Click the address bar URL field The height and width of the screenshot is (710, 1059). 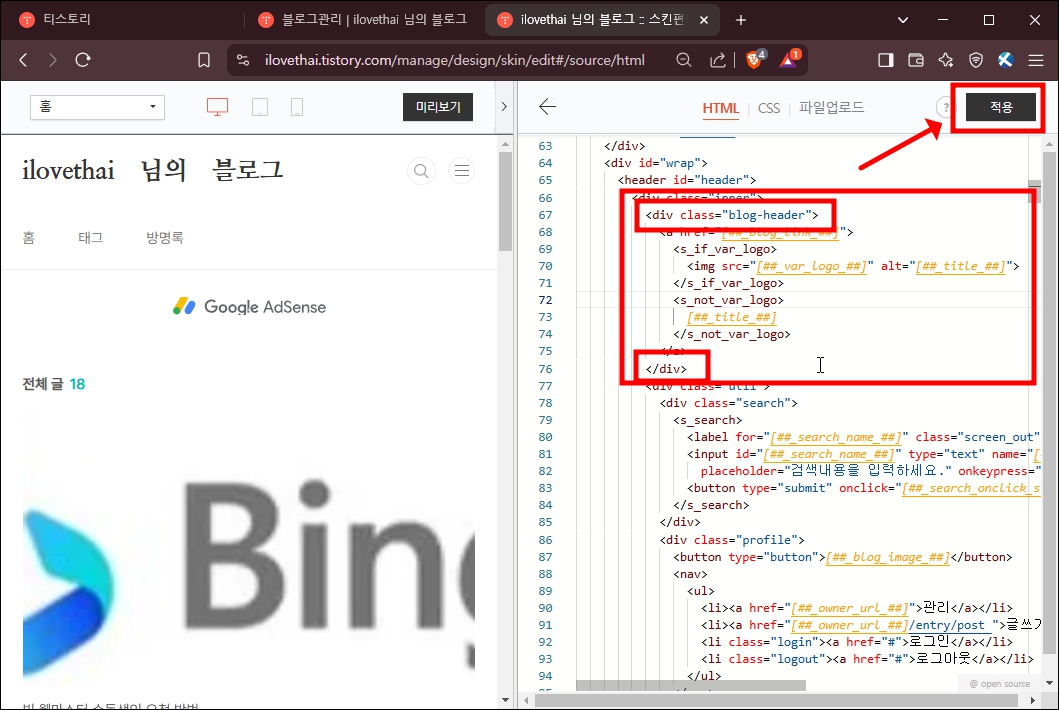(450, 59)
